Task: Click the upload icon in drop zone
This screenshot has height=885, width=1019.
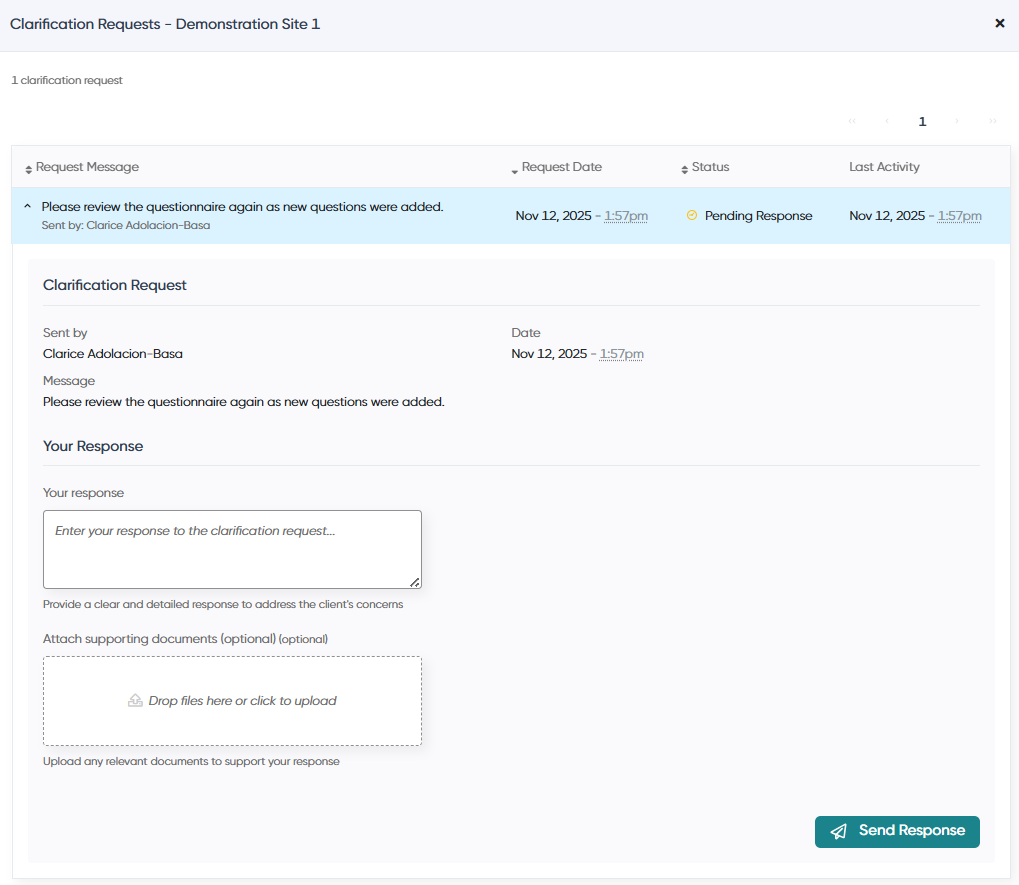Action: coord(135,700)
